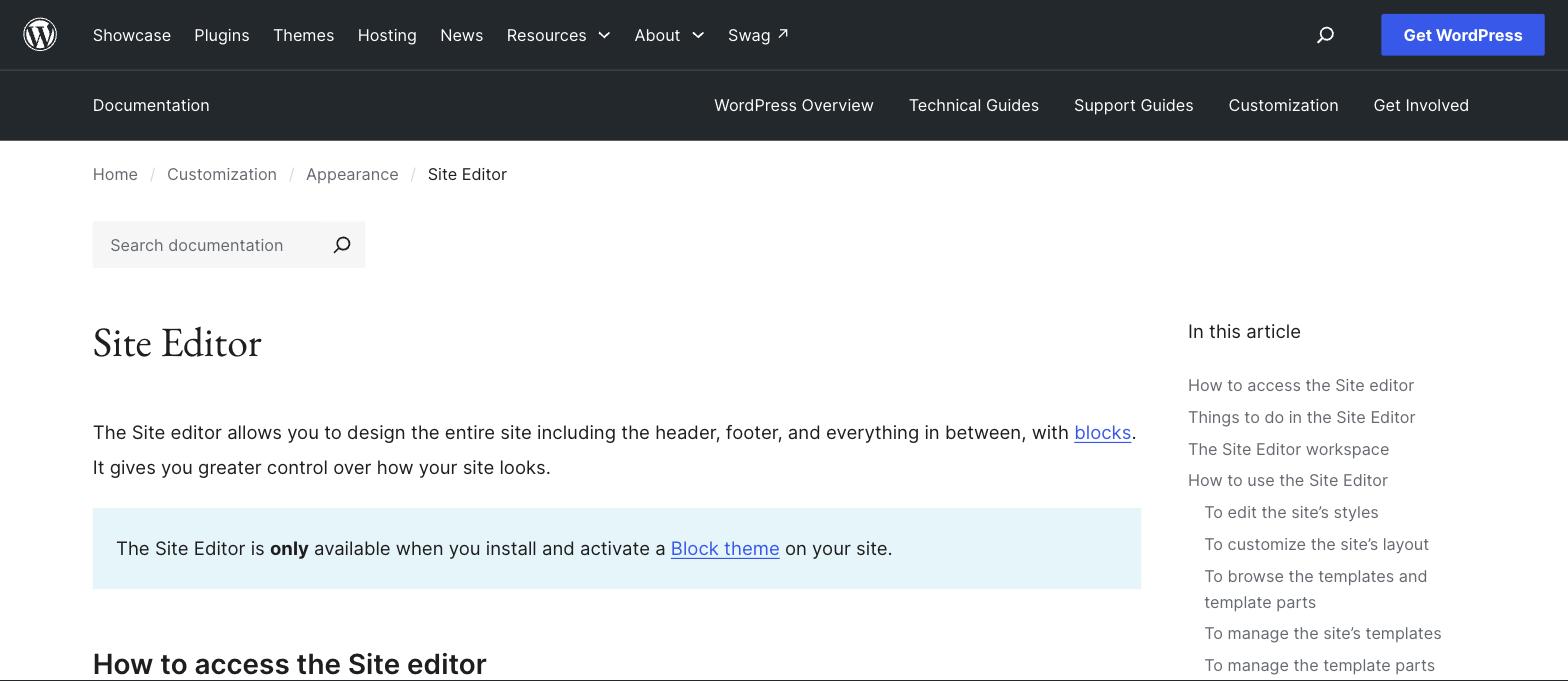The image size is (1568, 681).
Task: Submit documentation search magnifier icon
Action: coord(342,245)
